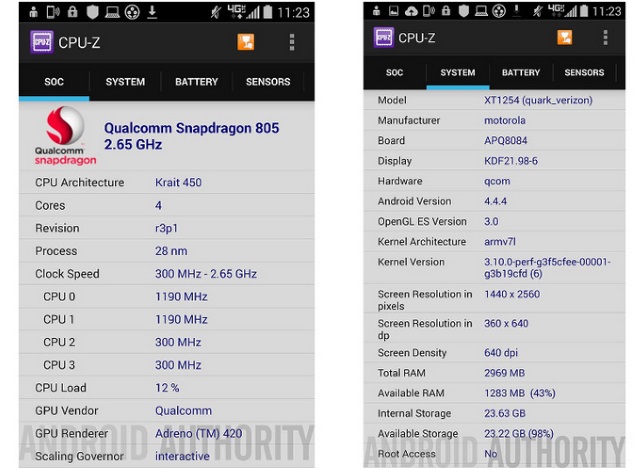Tap 1440 x 2560 resolution value
635x468 pixels.
point(512,294)
